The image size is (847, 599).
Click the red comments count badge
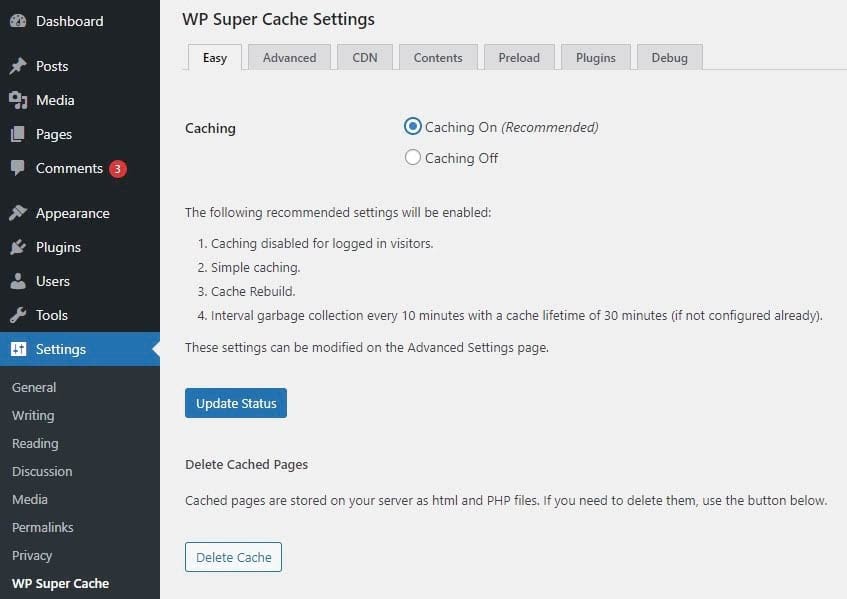click(118, 168)
